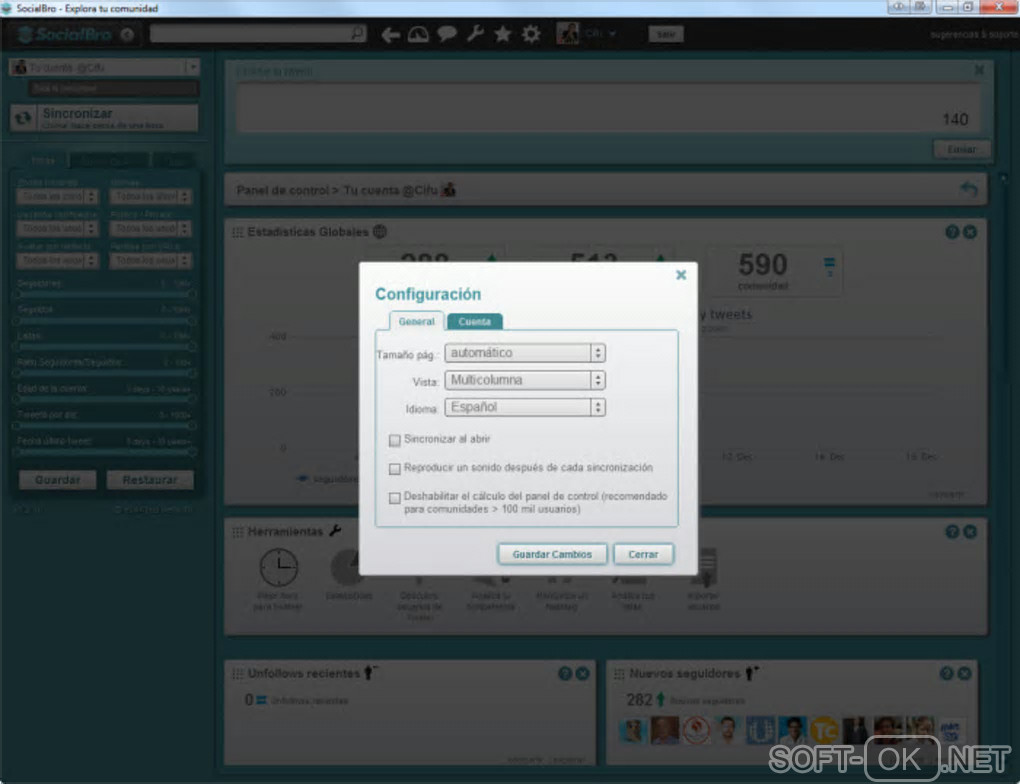Open settings gear icon in top toolbar
1020x784 pixels.
point(531,34)
